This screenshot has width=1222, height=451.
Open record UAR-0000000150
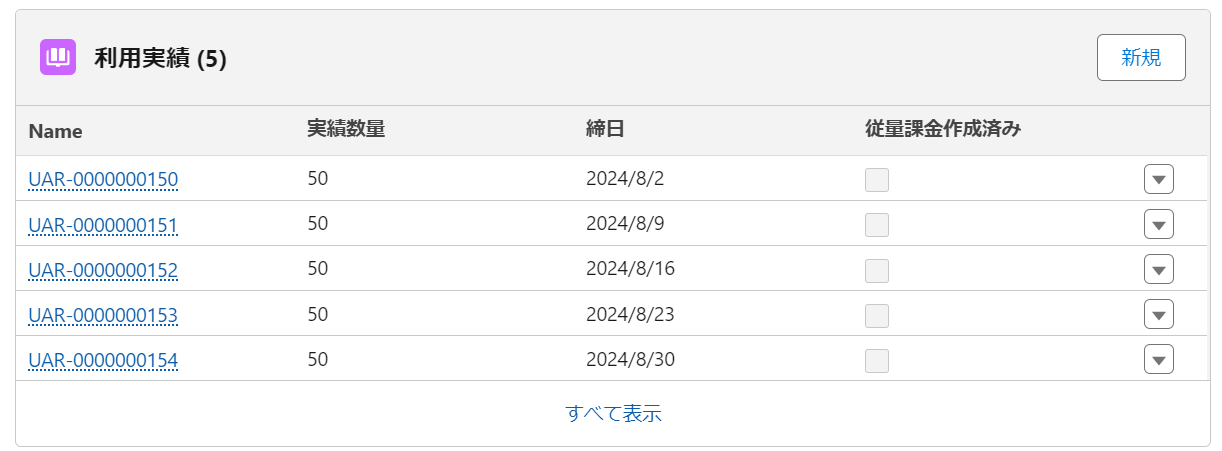point(103,180)
